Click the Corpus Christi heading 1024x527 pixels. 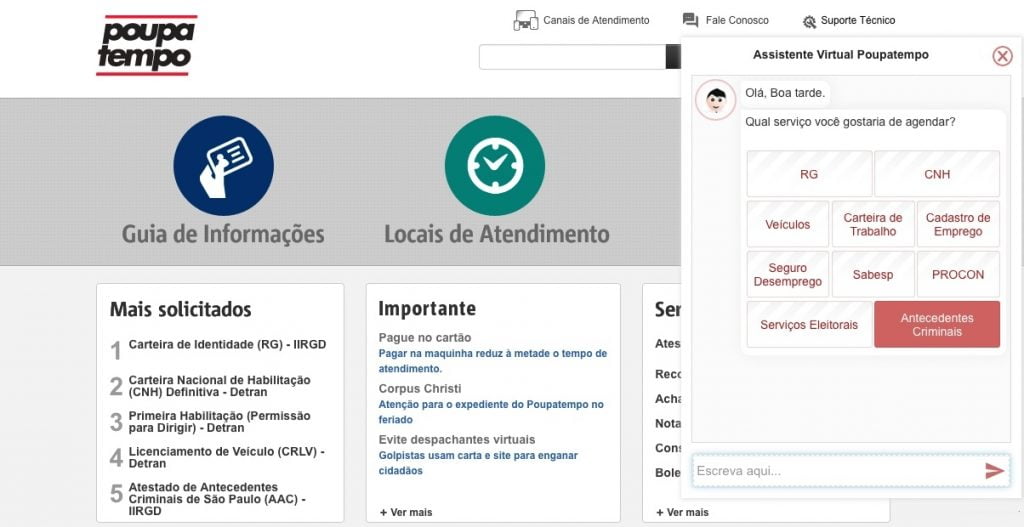tap(420, 389)
